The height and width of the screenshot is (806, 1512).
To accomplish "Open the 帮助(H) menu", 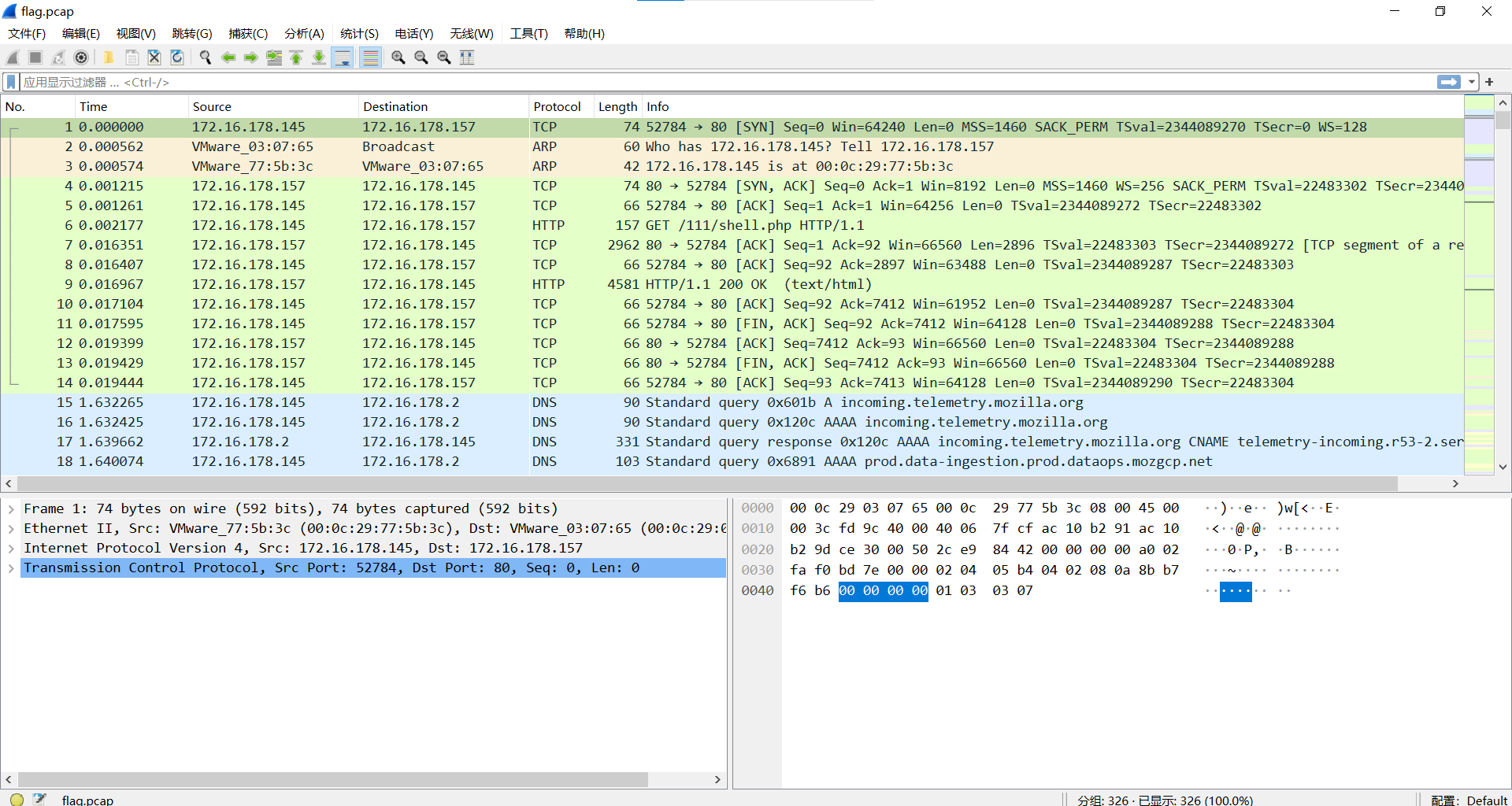I will point(584,34).
